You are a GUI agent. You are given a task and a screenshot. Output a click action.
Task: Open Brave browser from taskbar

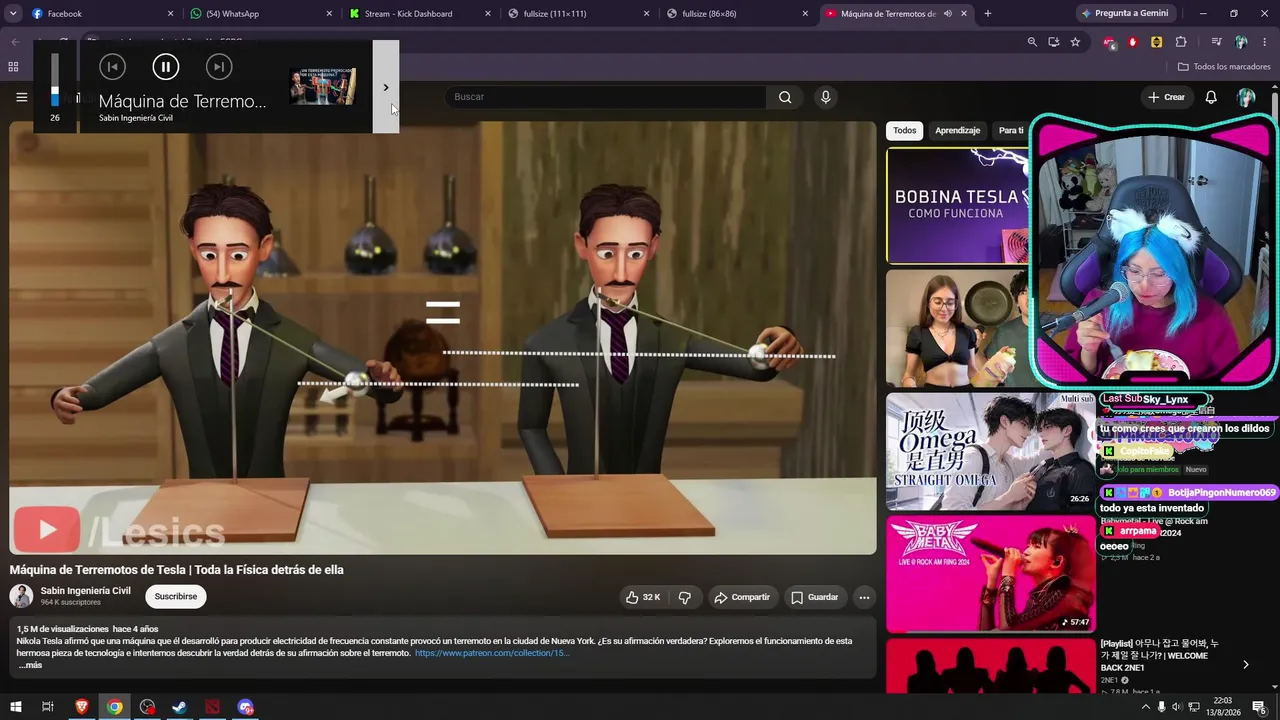click(82, 707)
